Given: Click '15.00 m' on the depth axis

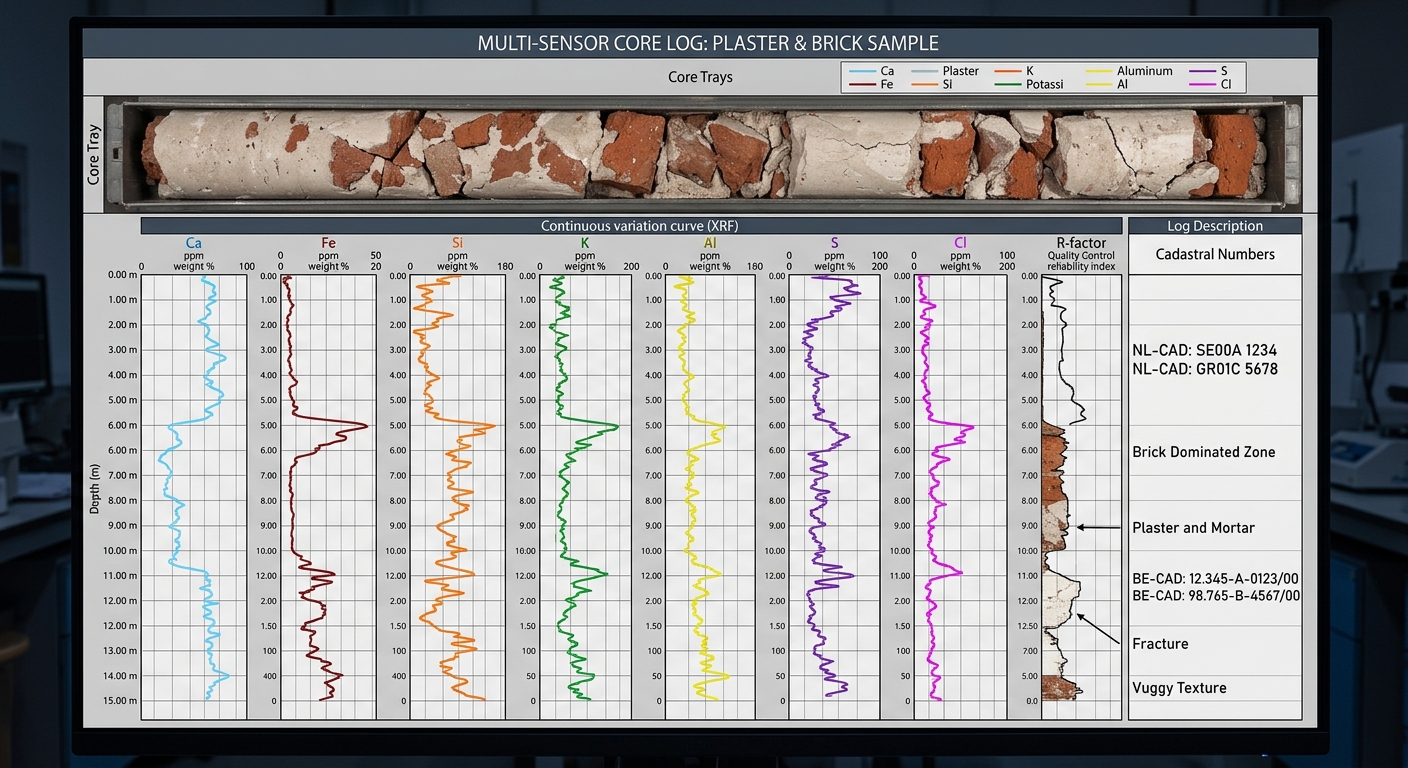Looking at the screenshot, I should click(123, 701).
